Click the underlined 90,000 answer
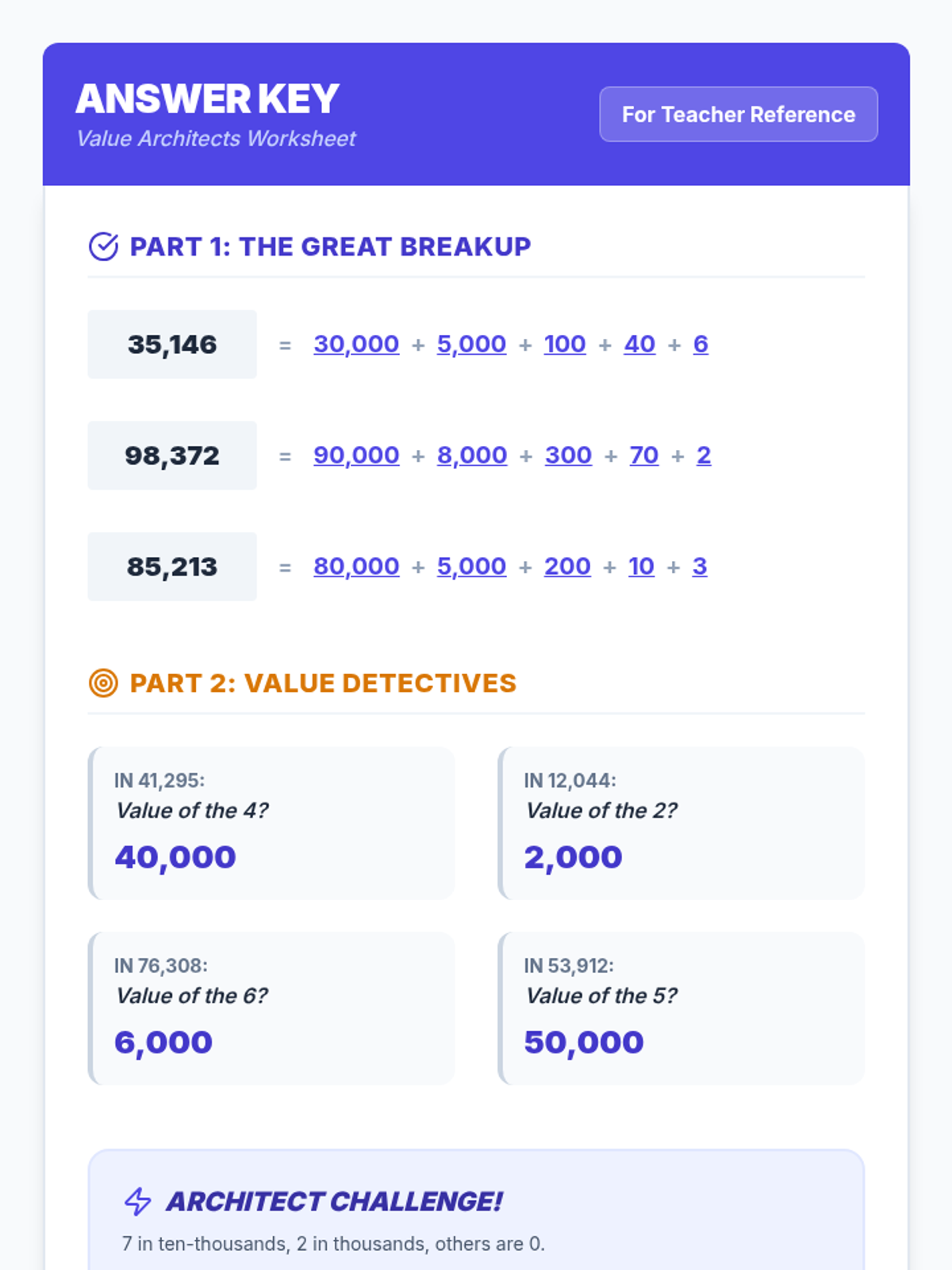Image resolution: width=952 pixels, height=1270 pixels. [x=356, y=456]
